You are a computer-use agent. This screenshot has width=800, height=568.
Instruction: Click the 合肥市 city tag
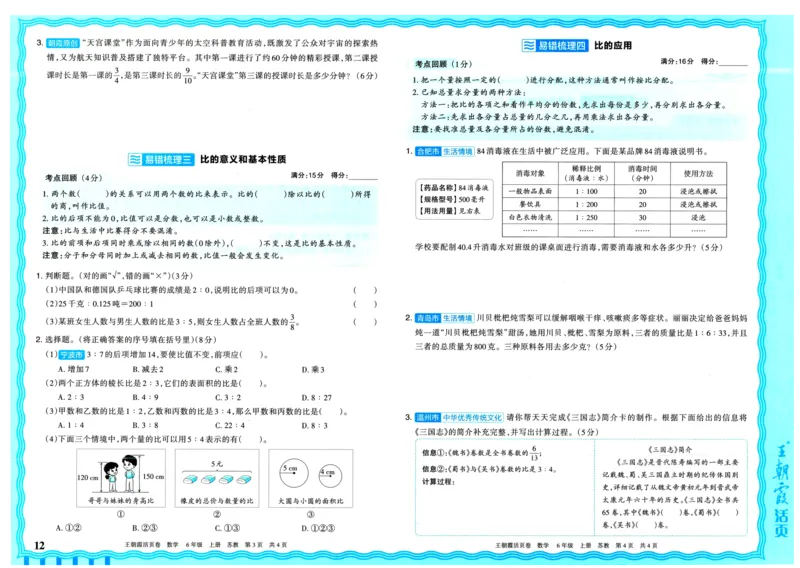[428, 152]
